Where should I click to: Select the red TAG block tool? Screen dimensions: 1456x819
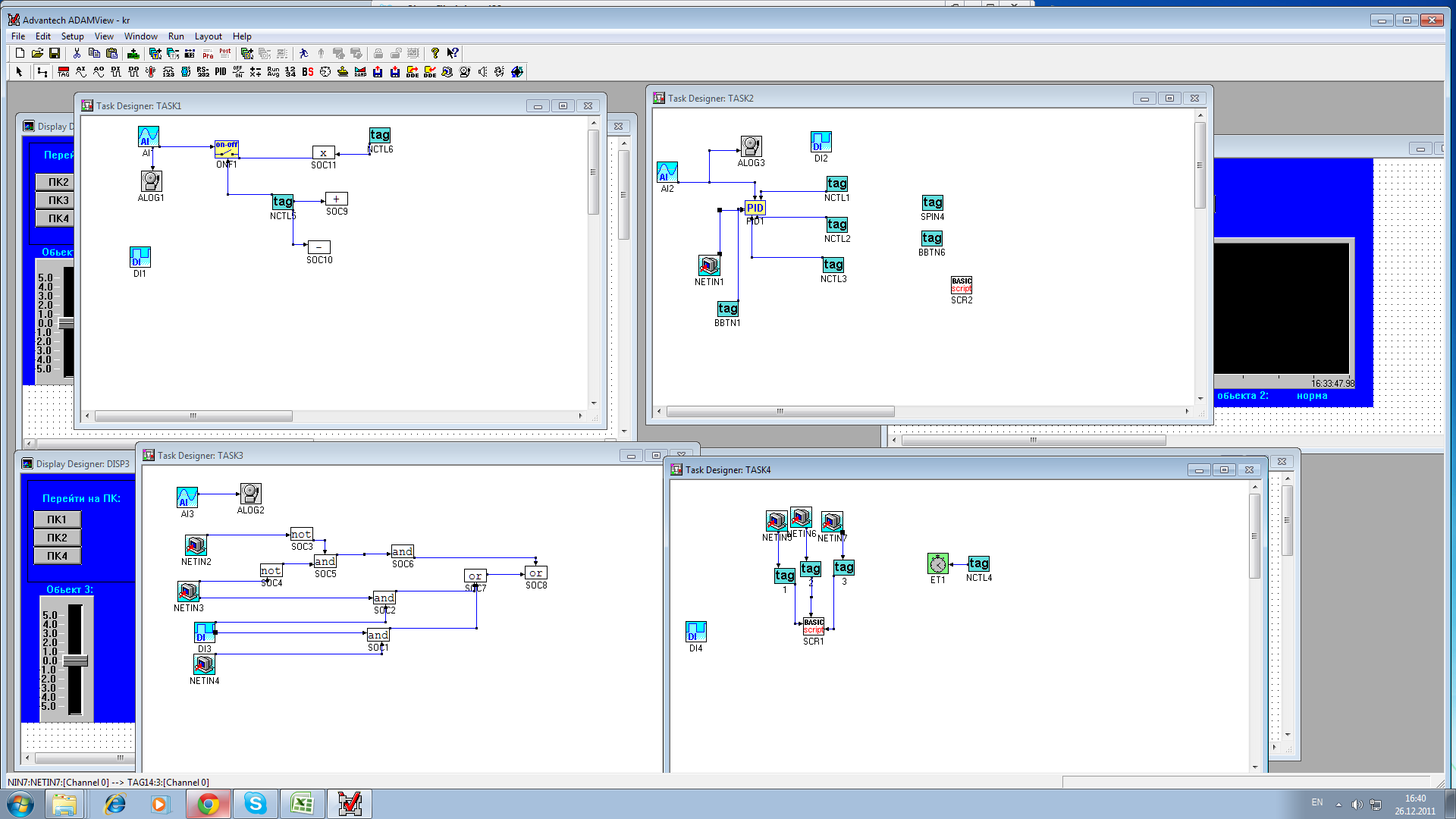click(64, 72)
